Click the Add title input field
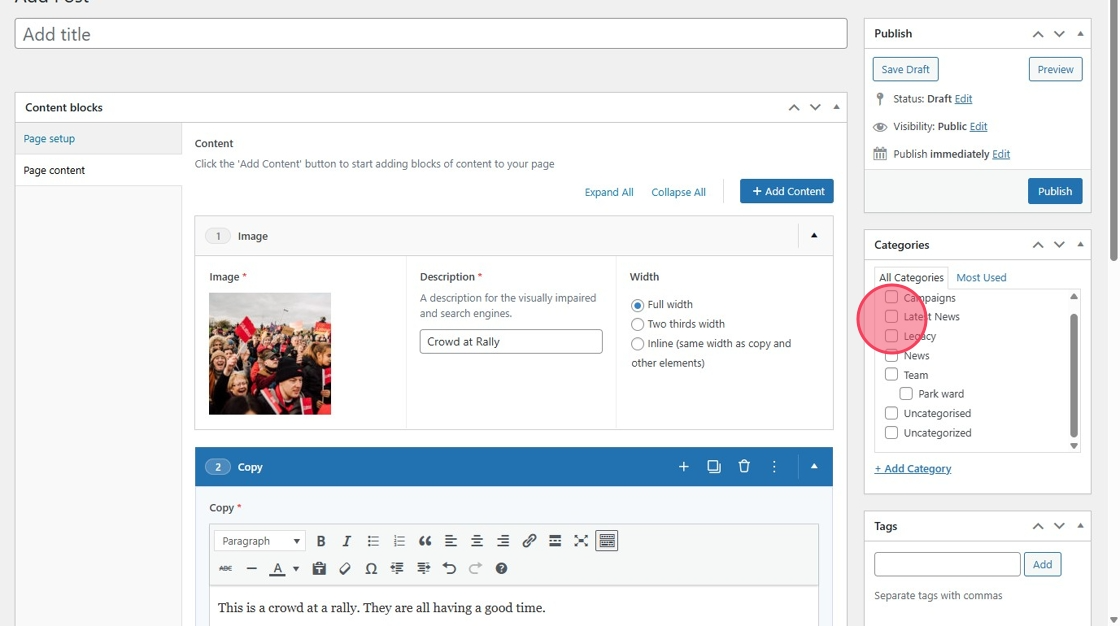The image size is (1120, 626). tap(430, 34)
